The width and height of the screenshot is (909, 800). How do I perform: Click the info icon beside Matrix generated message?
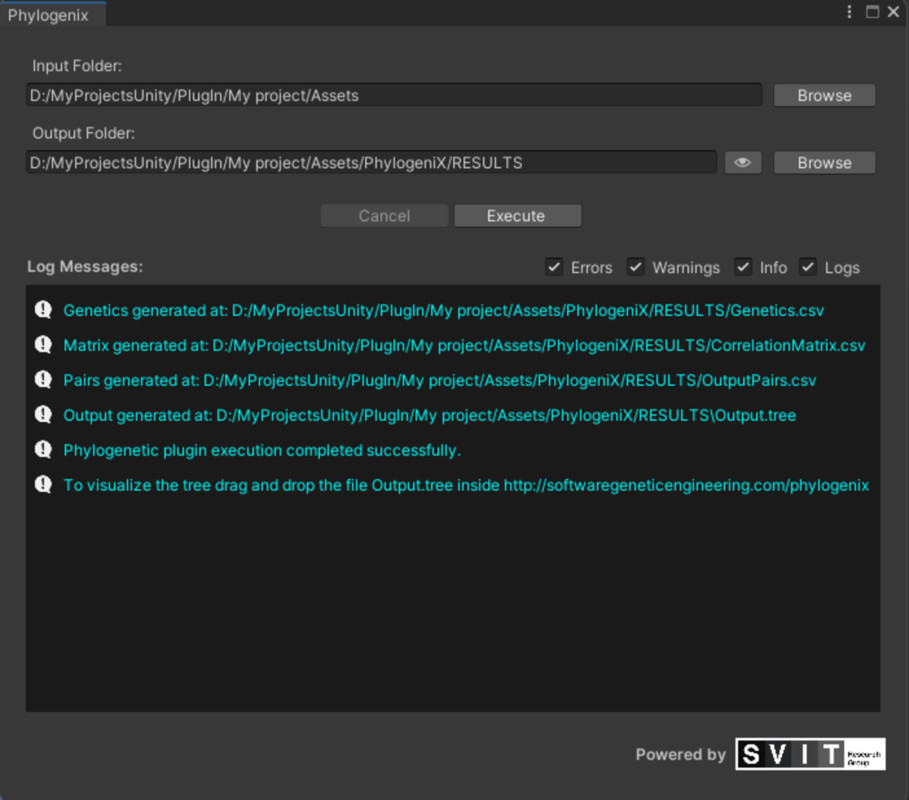(x=43, y=345)
